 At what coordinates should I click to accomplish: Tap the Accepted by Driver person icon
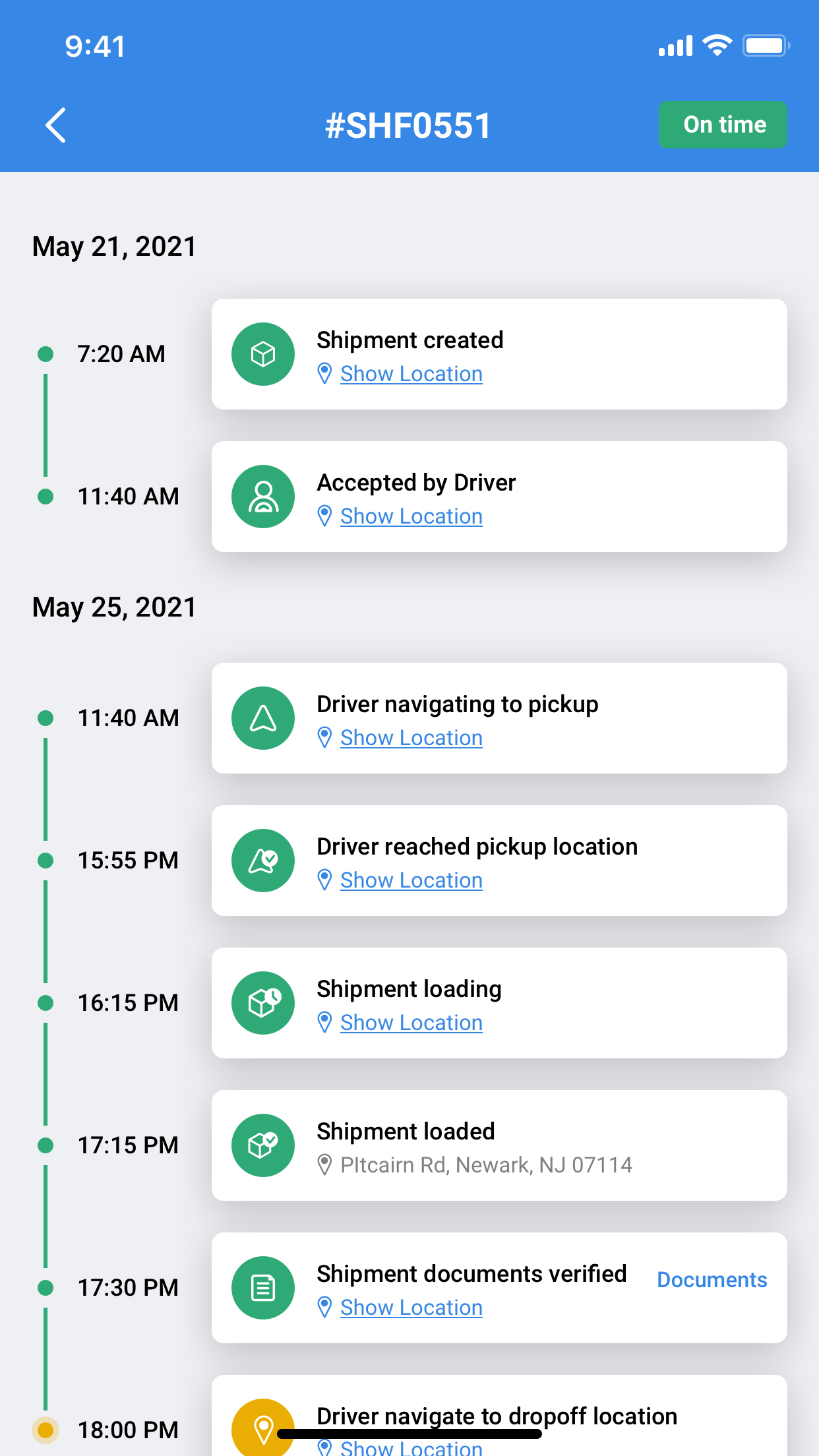pos(263,497)
